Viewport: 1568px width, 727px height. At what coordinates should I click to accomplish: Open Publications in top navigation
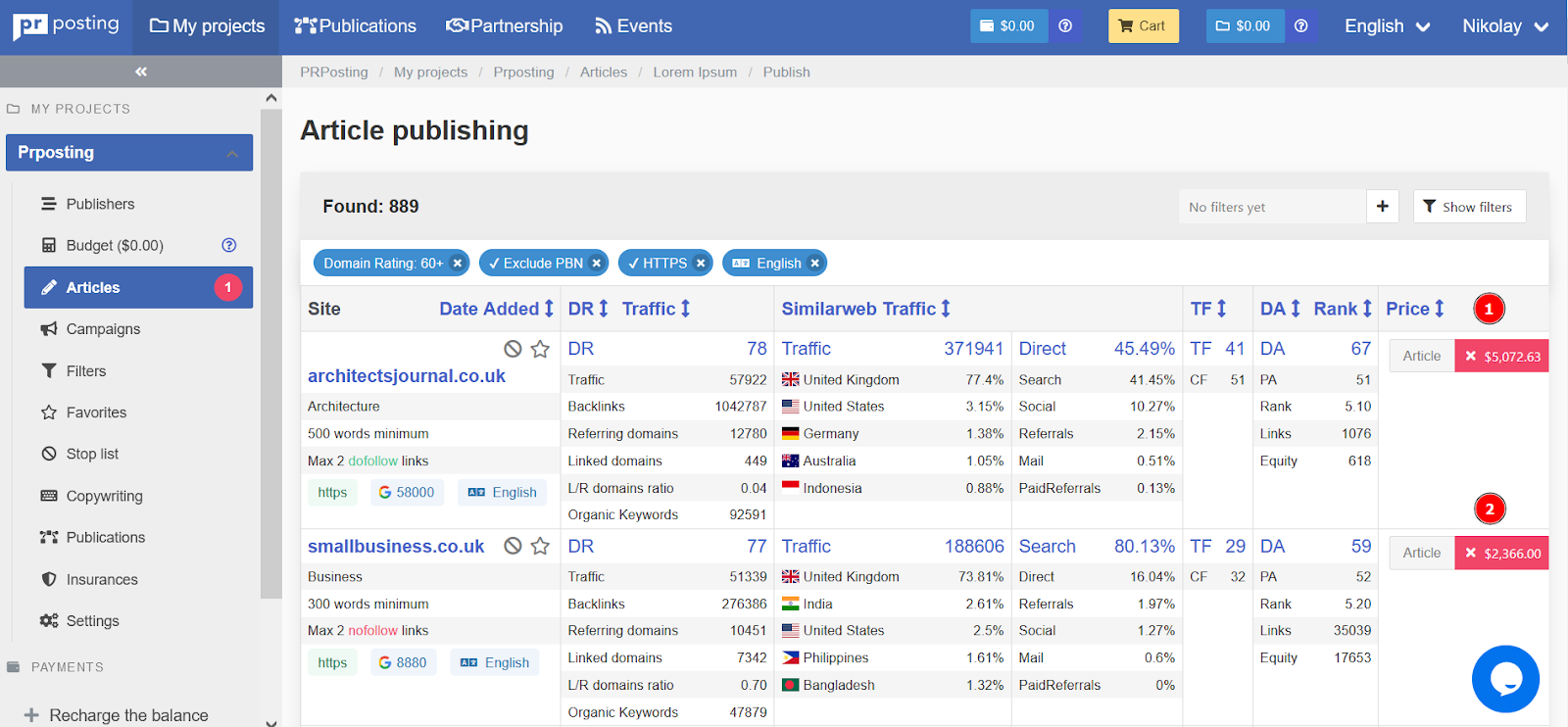click(355, 26)
